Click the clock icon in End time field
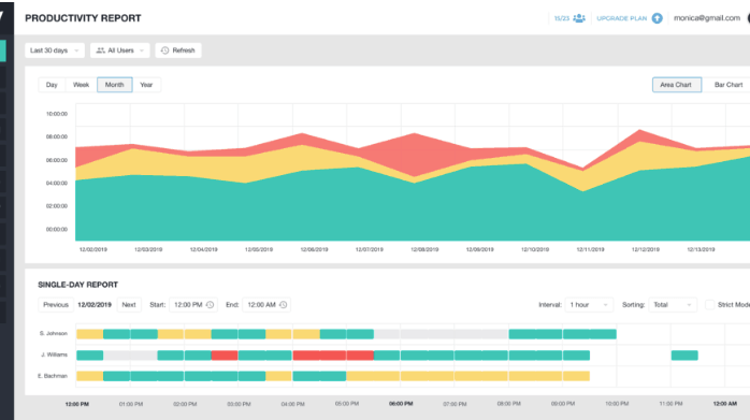The height and width of the screenshot is (420, 750). [x=284, y=304]
